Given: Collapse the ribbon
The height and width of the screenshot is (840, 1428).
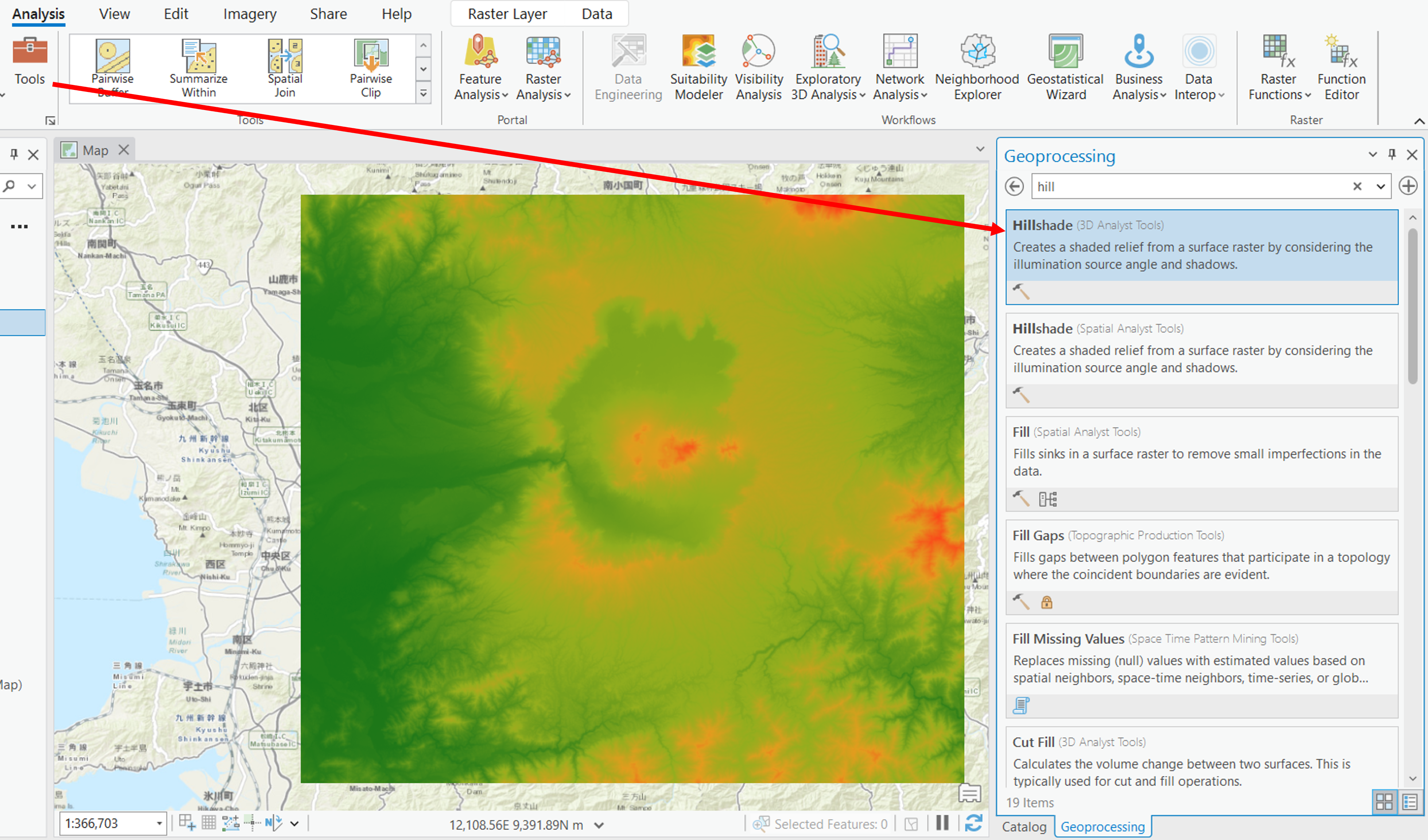Looking at the screenshot, I should 1419,121.
